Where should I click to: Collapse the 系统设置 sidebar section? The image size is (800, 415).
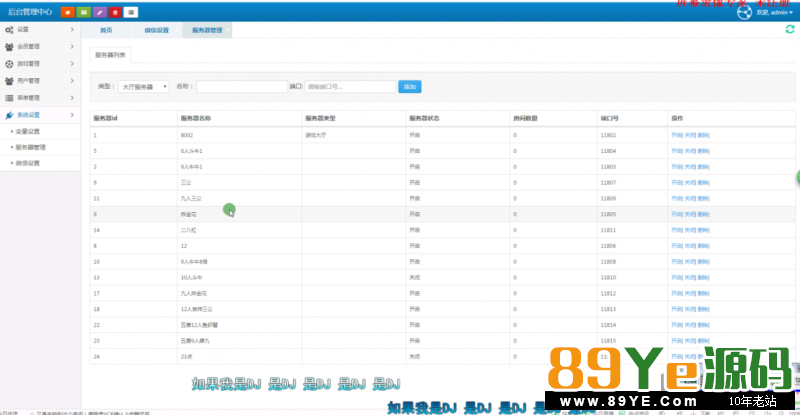coord(40,115)
